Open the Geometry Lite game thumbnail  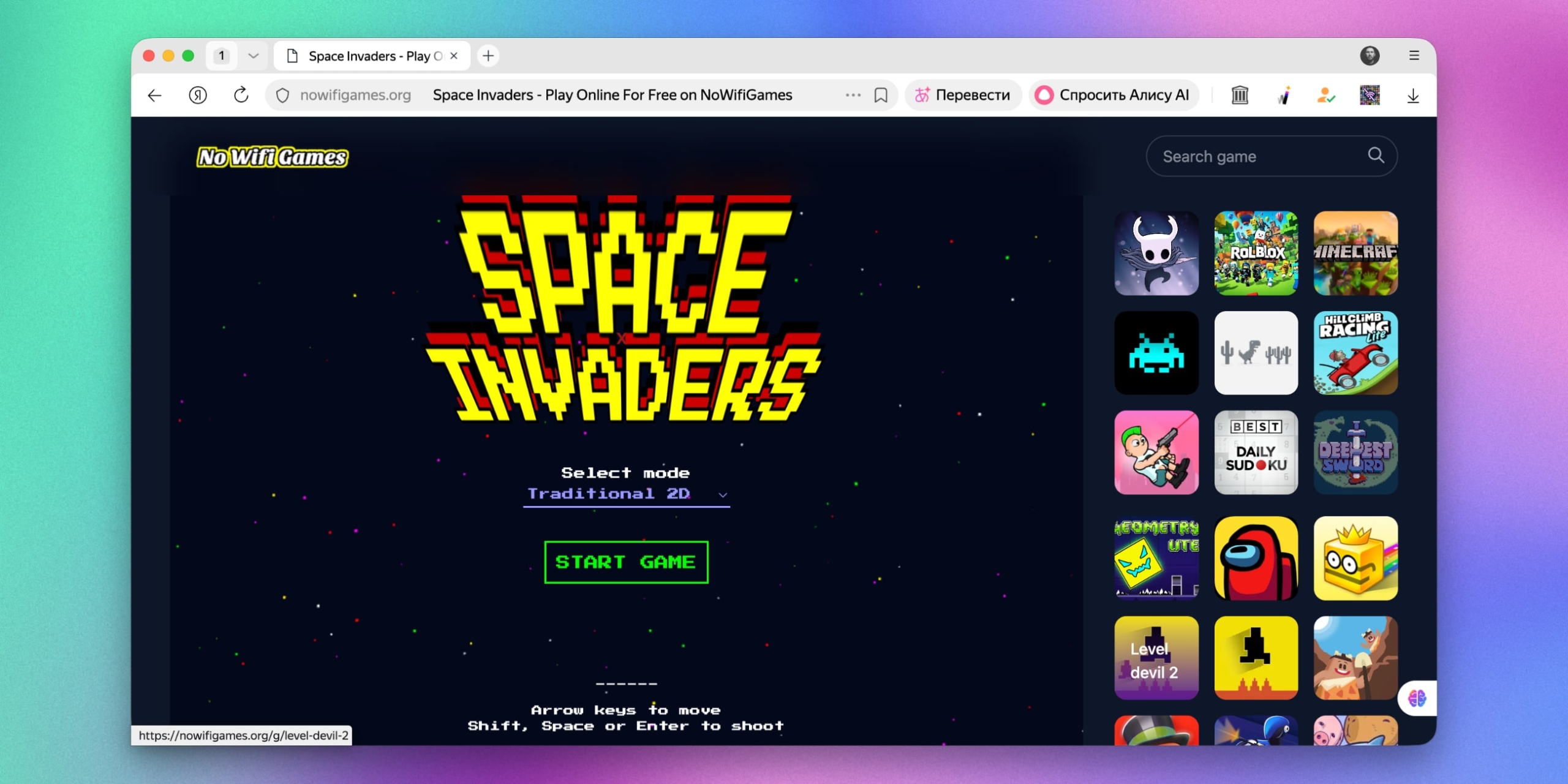click(x=1156, y=558)
